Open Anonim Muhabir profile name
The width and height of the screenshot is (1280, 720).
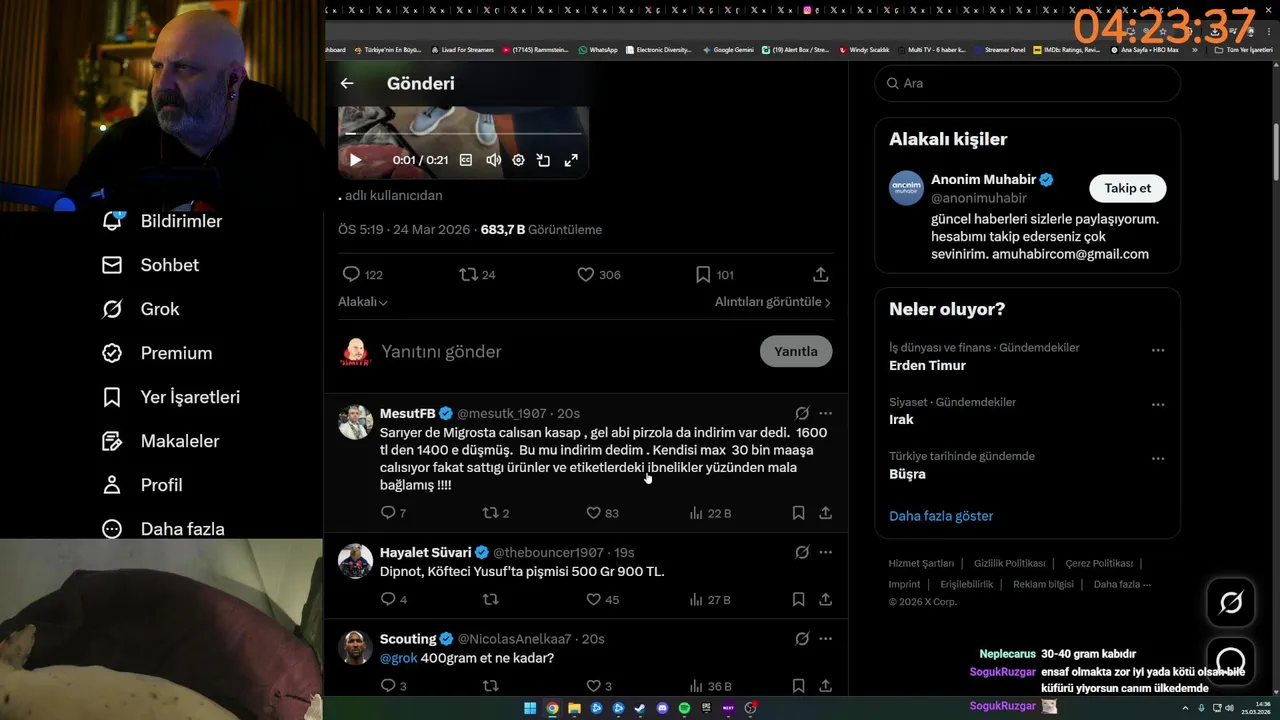984,180
